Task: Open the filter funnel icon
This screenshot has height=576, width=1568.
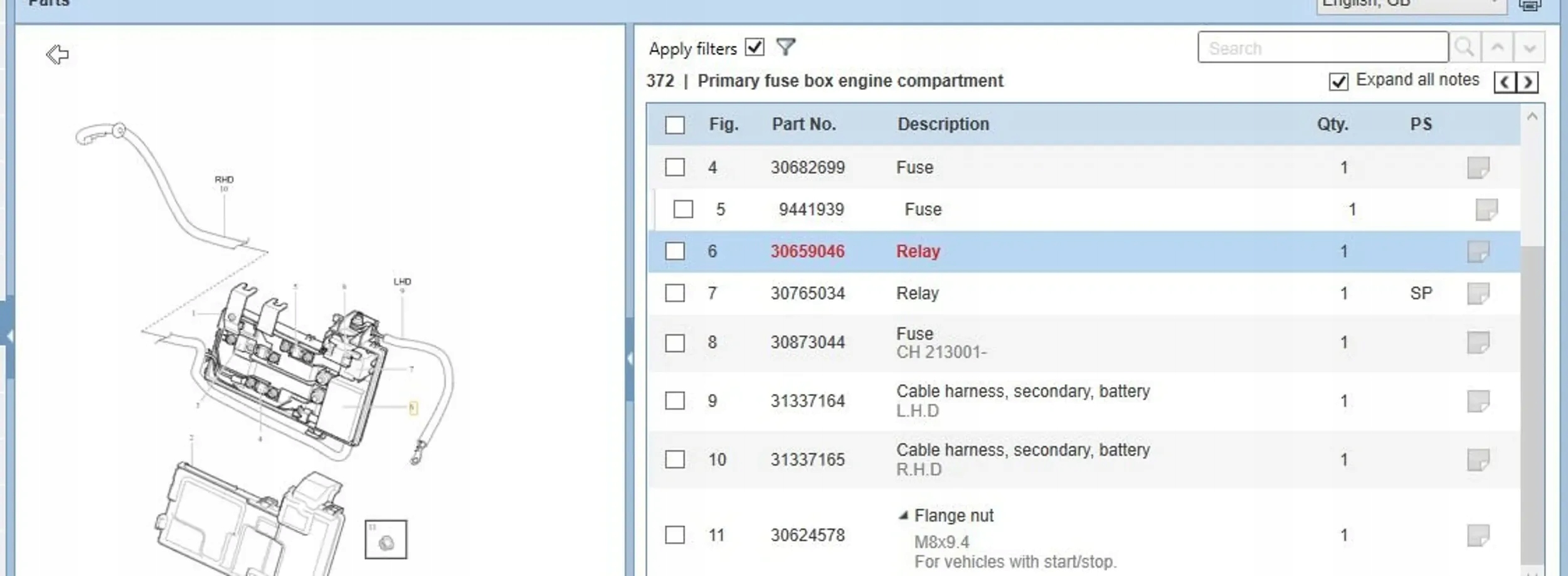Action: 785,47
